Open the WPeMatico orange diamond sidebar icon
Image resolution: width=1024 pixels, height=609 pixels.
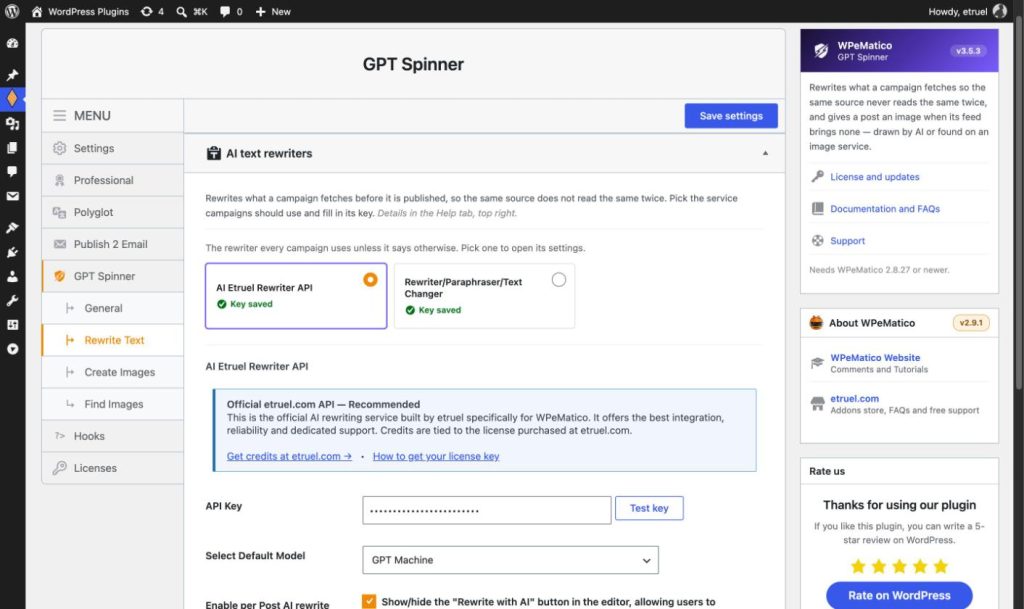(12, 99)
